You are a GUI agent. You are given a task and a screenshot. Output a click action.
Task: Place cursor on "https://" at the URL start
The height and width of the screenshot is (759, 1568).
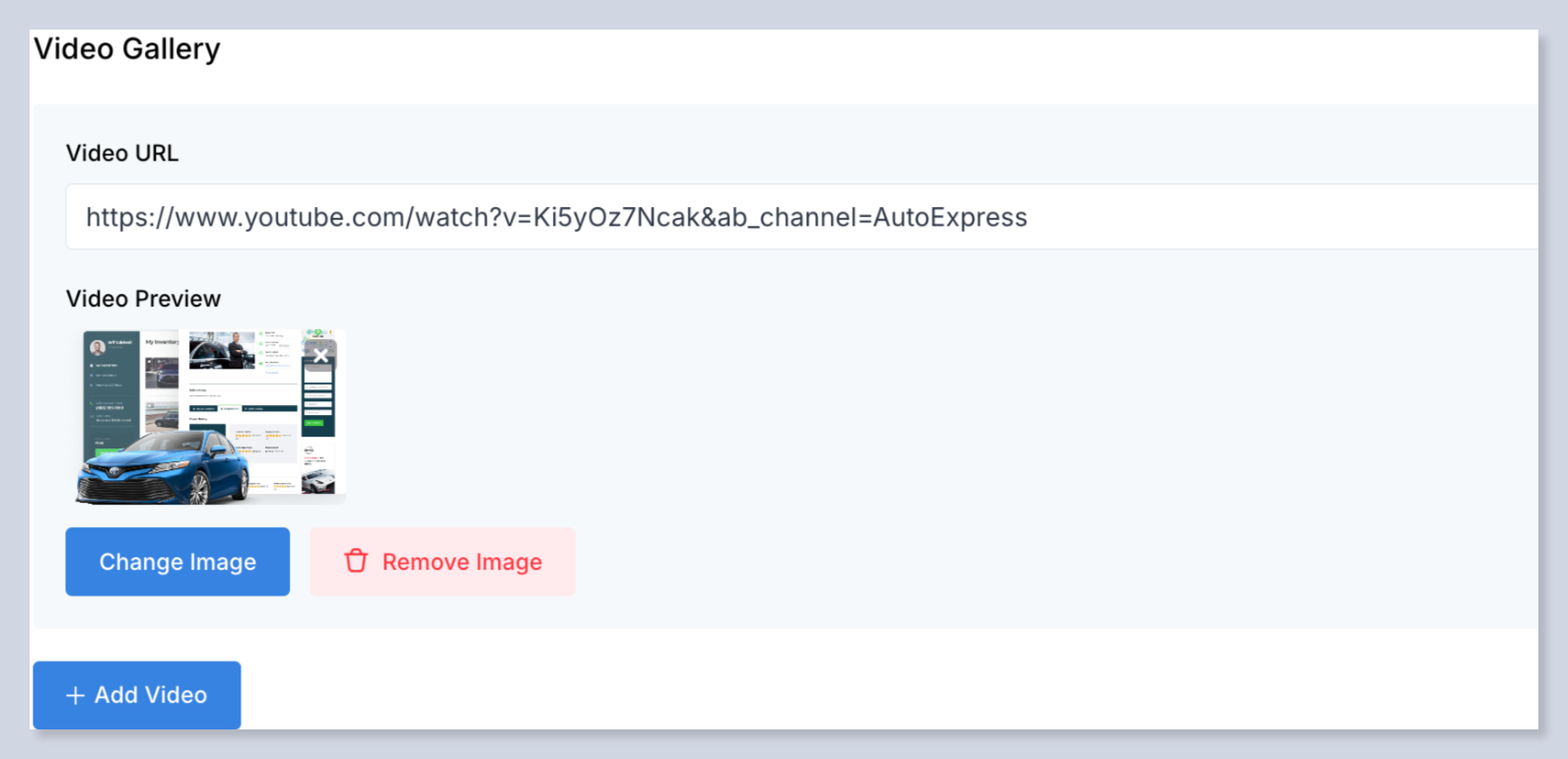tap(129, 218)
